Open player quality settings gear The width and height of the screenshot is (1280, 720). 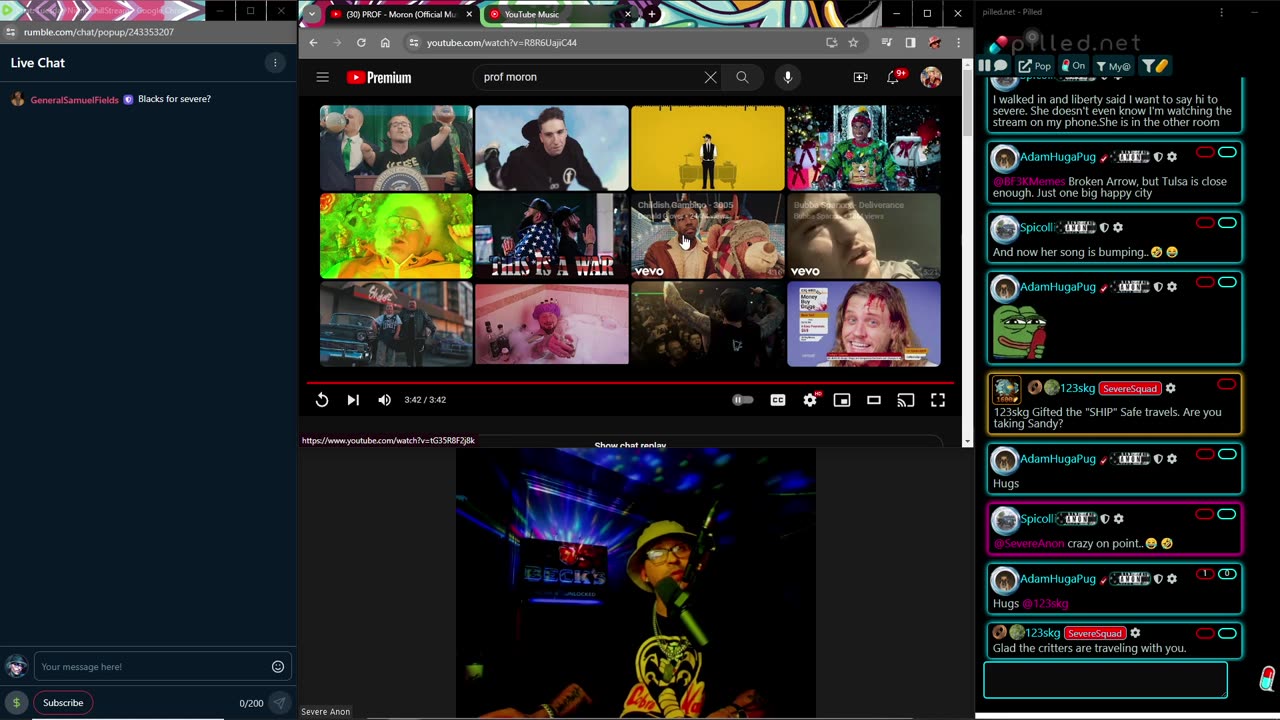click(x=810, y=400)
